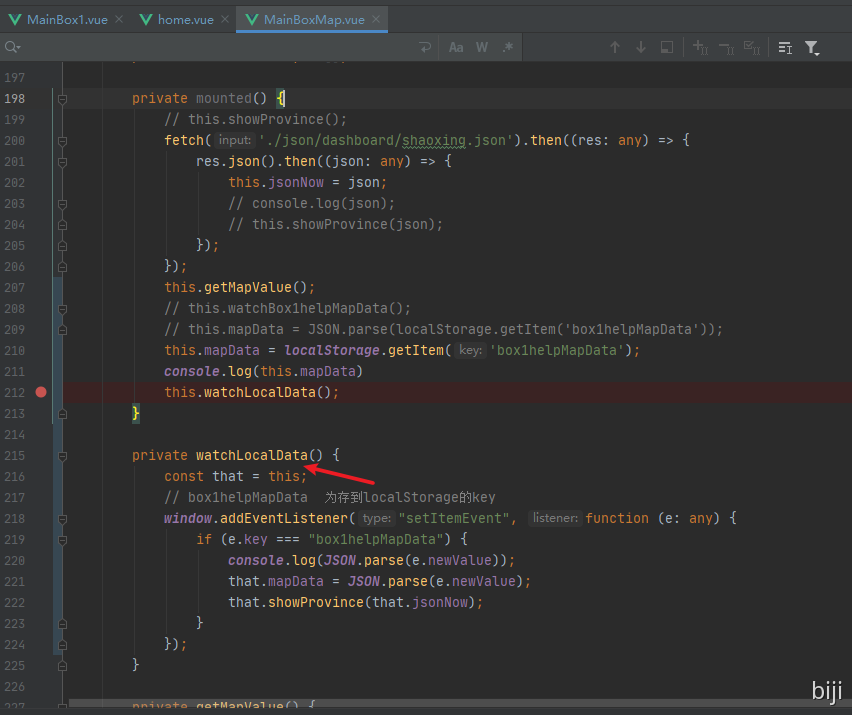Collapse watchLocalData() method at line 215

click(x=62, y=456)
